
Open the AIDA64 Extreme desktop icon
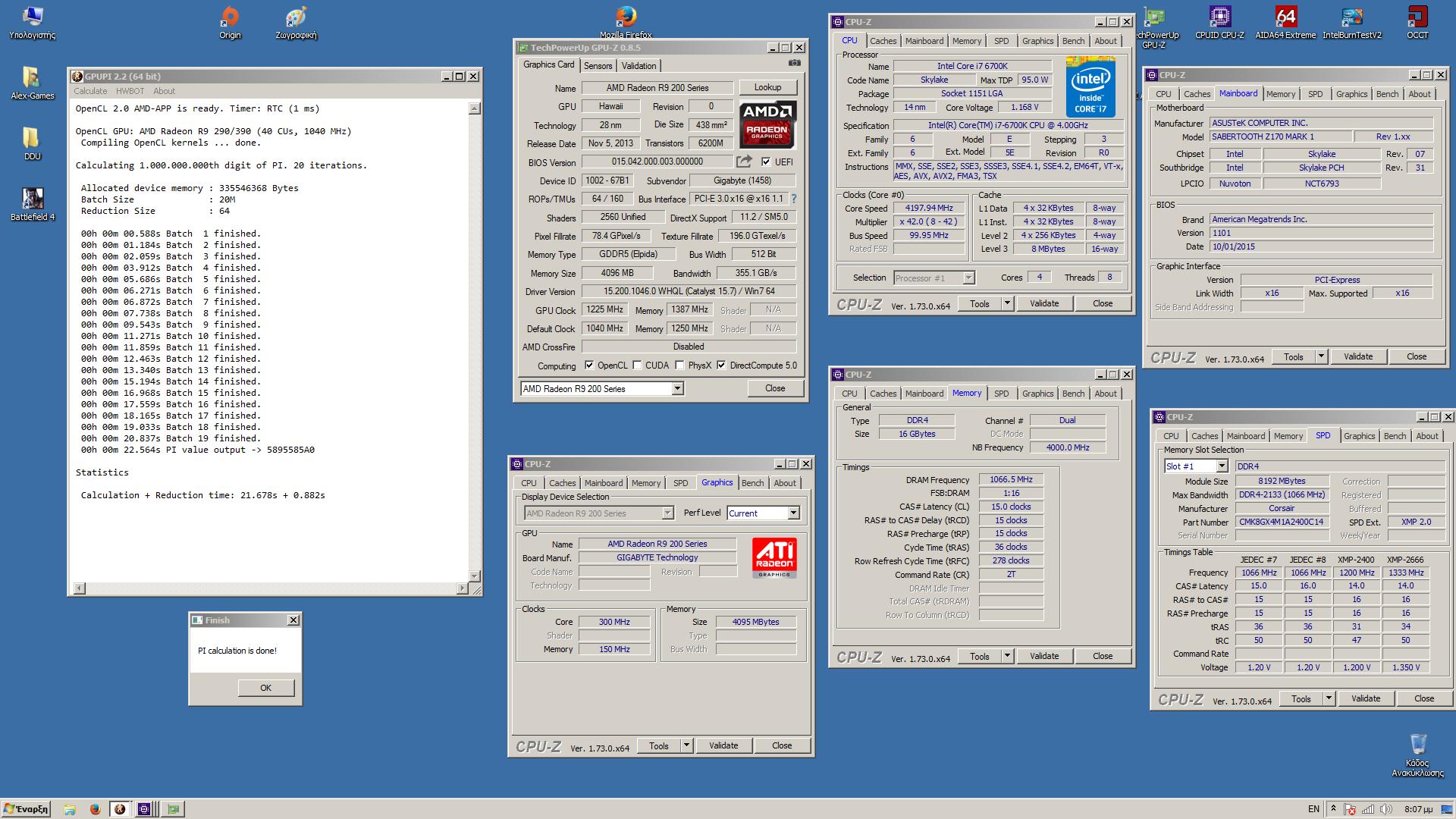click(1285, 23)
